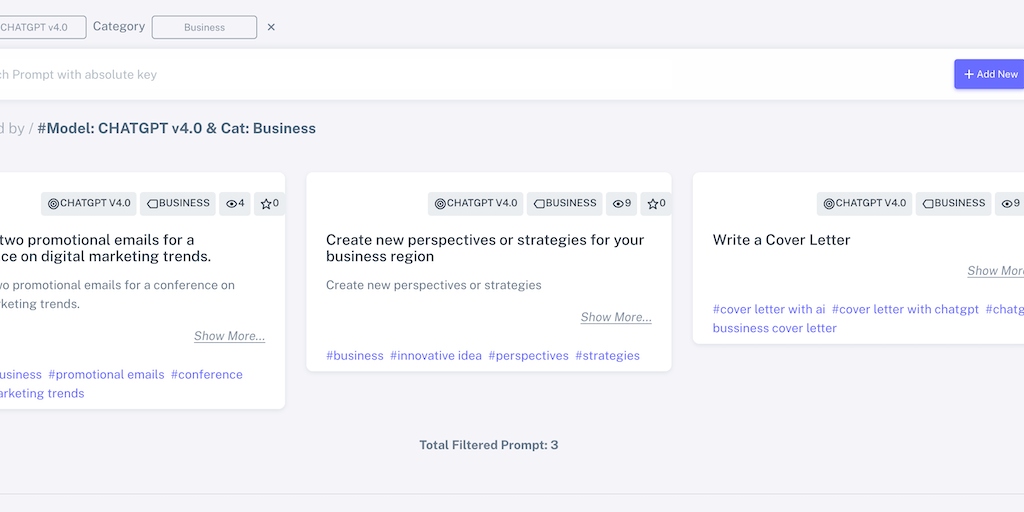
Task: Click view count eye on perspectives card
Action: 621,203
